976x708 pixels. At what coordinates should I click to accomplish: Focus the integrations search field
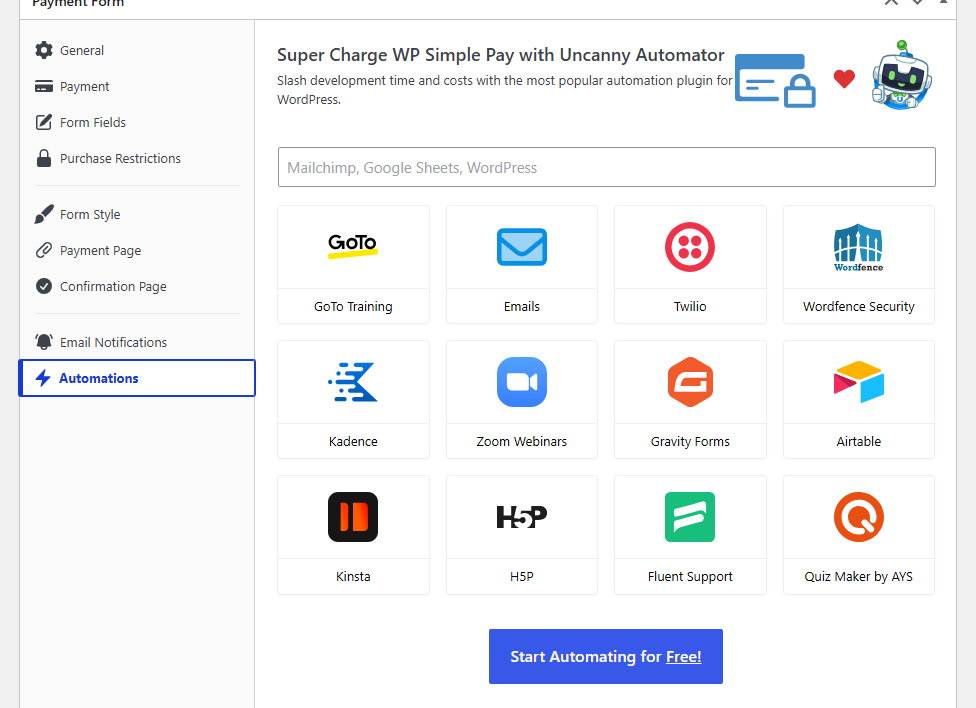pyautogui.click(x=607, y=167)
